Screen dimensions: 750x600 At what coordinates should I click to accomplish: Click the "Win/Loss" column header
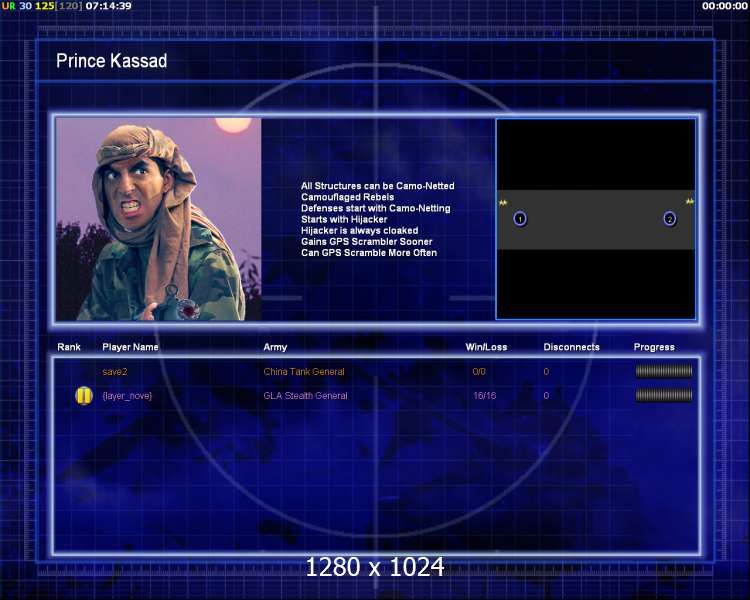pos(486,347)
